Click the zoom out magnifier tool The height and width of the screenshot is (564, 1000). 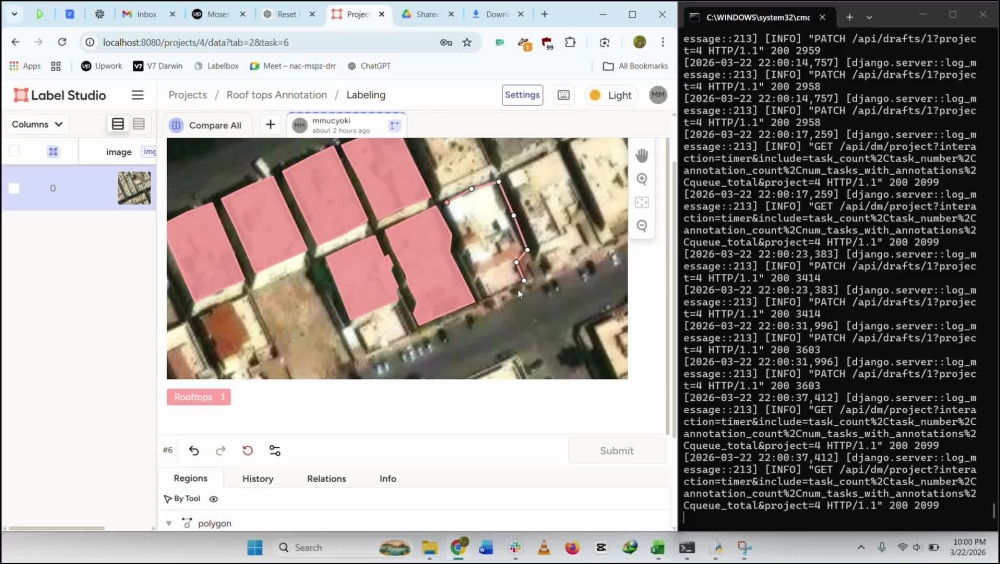(642, 226)
